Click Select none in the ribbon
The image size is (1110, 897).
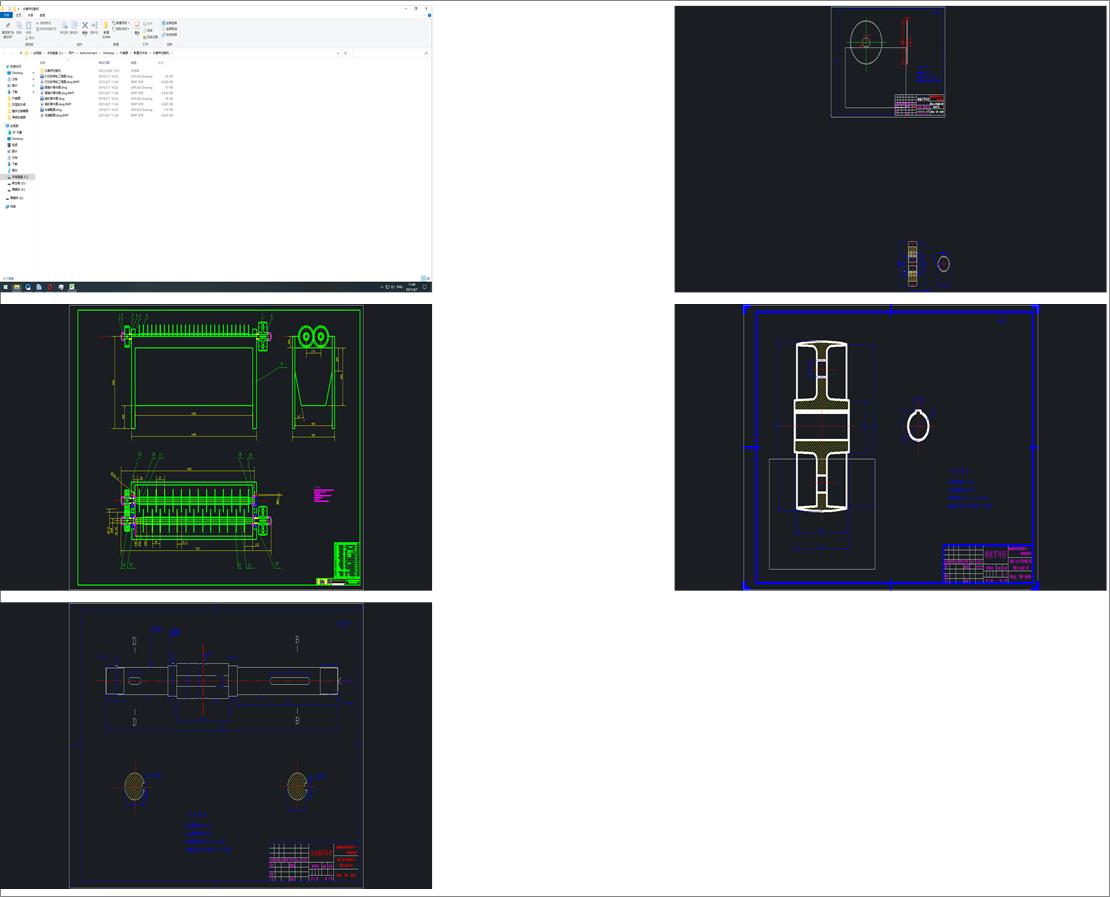[x=169, y=28]
